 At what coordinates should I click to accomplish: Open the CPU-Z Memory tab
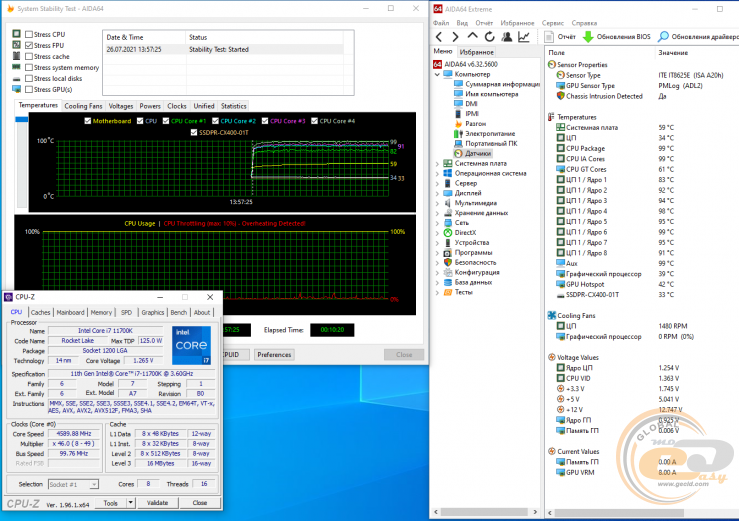click(x=101, y=312)
